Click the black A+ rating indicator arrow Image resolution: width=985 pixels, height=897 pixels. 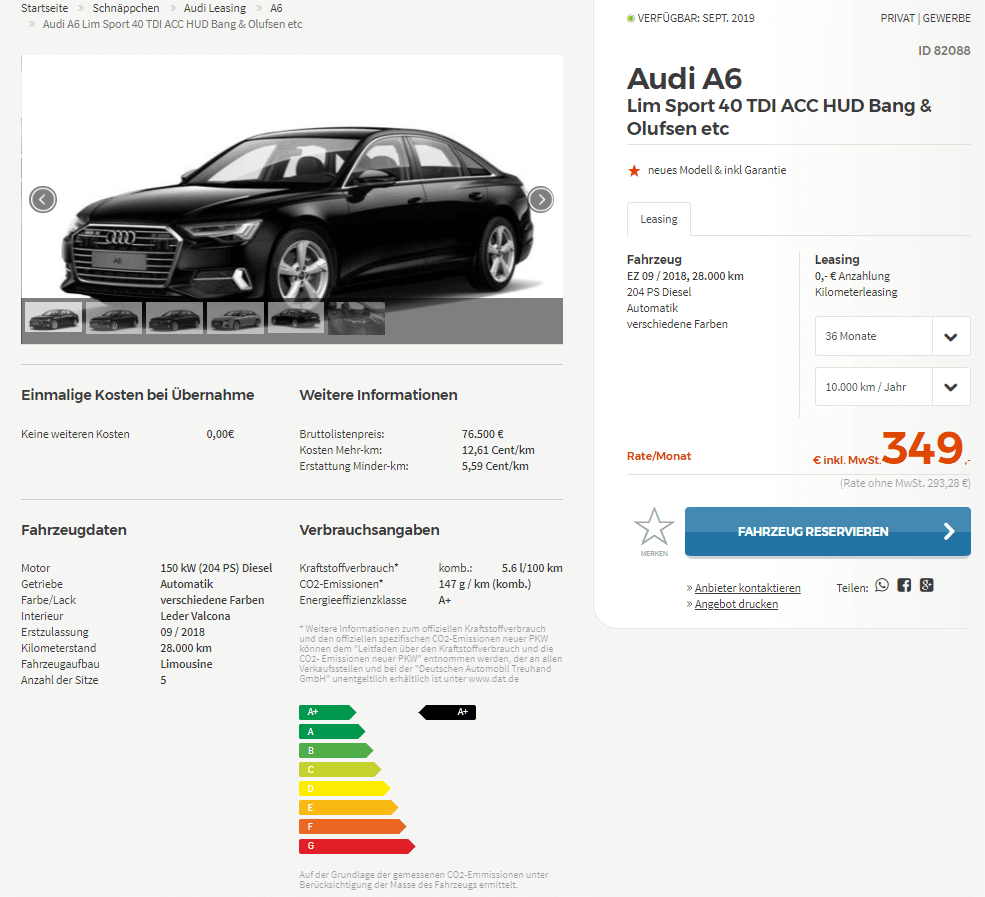tap(447, 712)
